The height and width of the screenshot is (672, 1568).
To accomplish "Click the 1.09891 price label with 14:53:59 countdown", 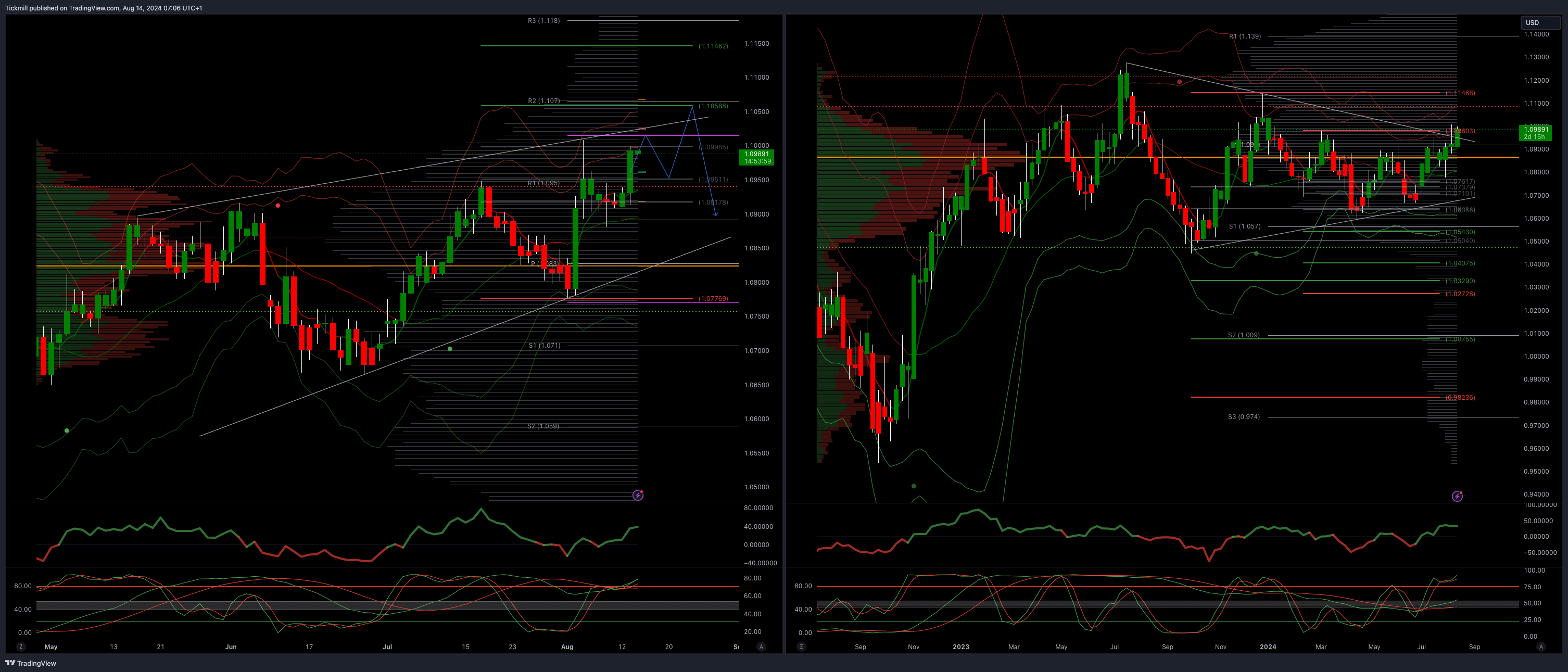I will (756, 158).
